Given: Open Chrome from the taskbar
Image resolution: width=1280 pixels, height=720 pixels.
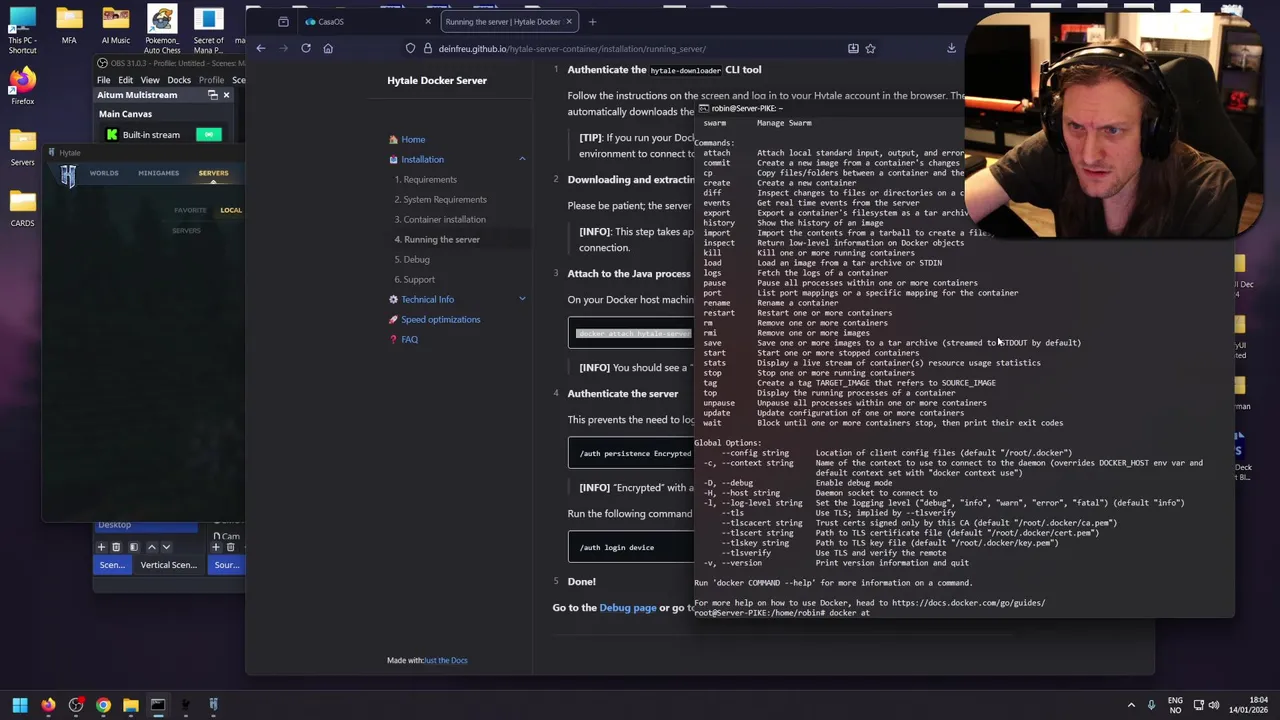Looking at the screenshot, I should click(103, 705).
